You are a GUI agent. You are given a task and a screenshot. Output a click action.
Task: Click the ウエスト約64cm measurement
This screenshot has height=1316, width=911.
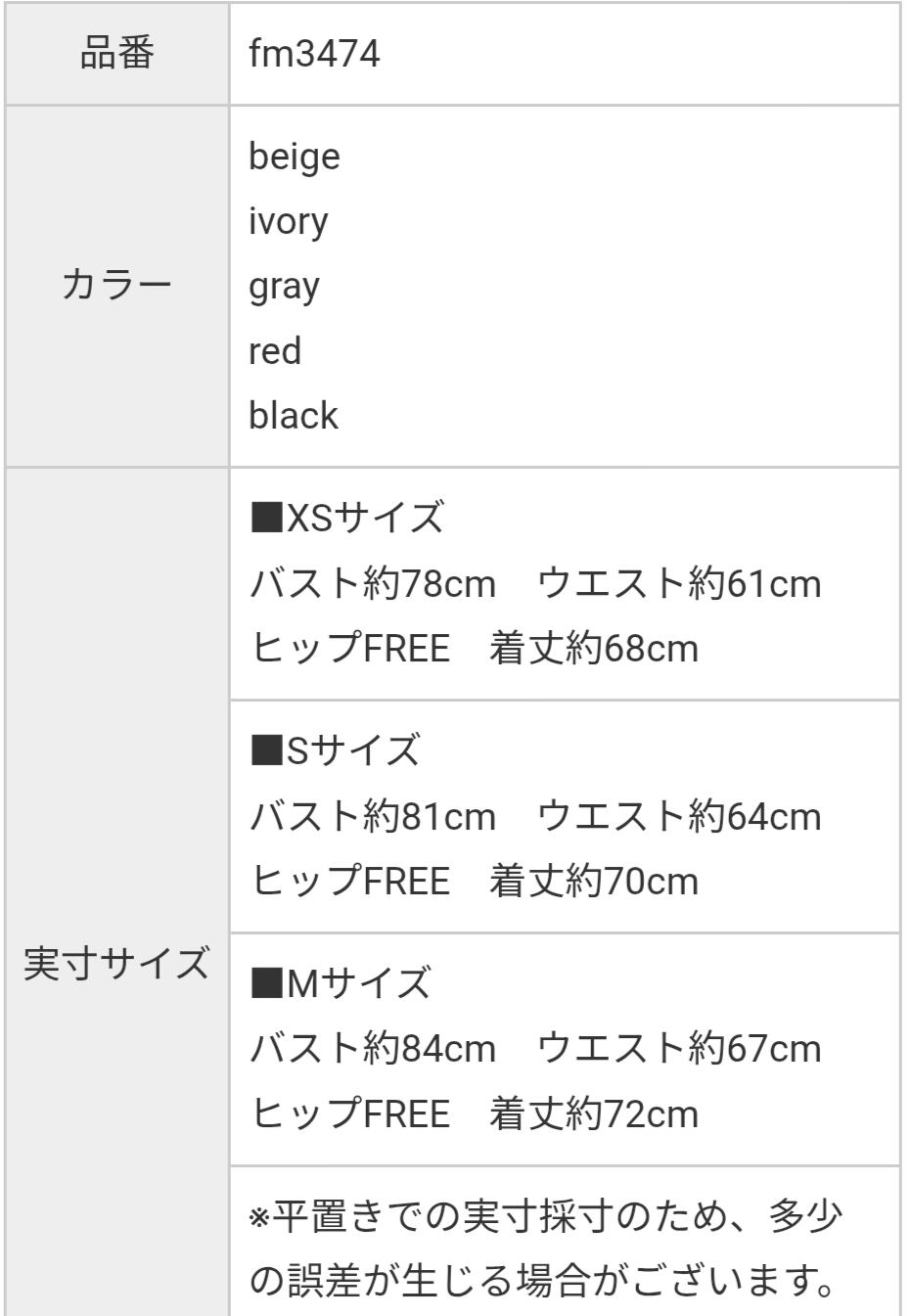click(x=679, y=816)
